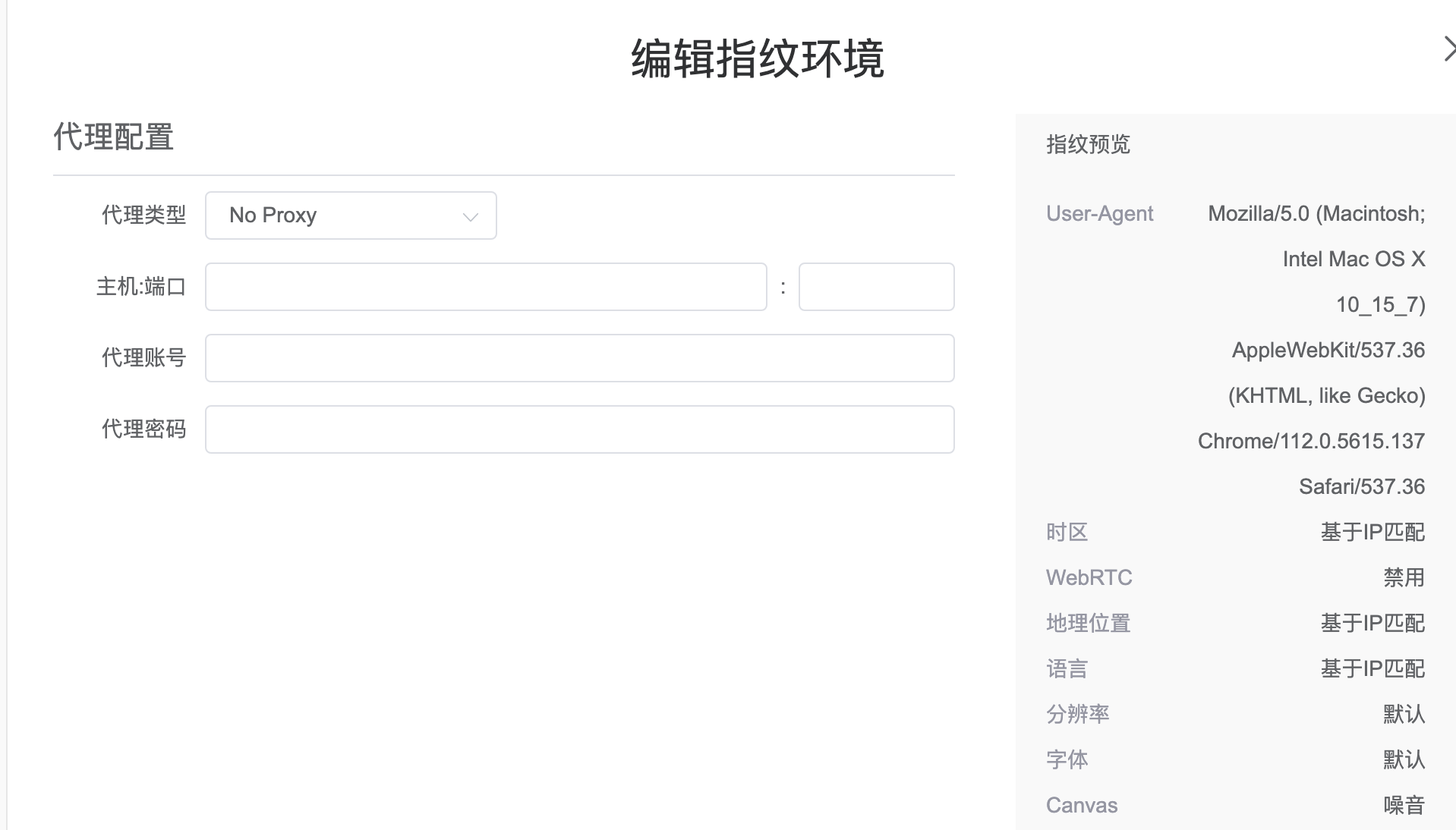
Task: Click the AppleWebKit/537.36 text
Action: [x=1328, y=351]
